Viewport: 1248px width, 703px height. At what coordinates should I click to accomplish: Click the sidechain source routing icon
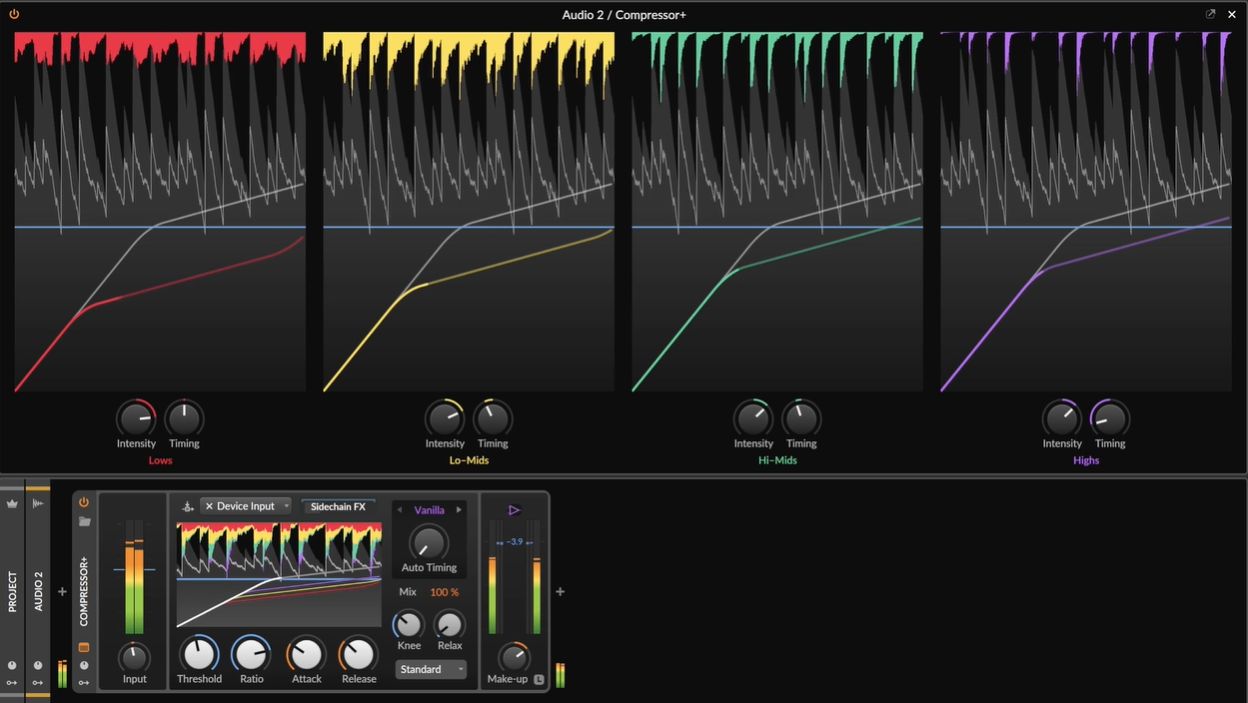pyautogui.click(x=187, y=507)
